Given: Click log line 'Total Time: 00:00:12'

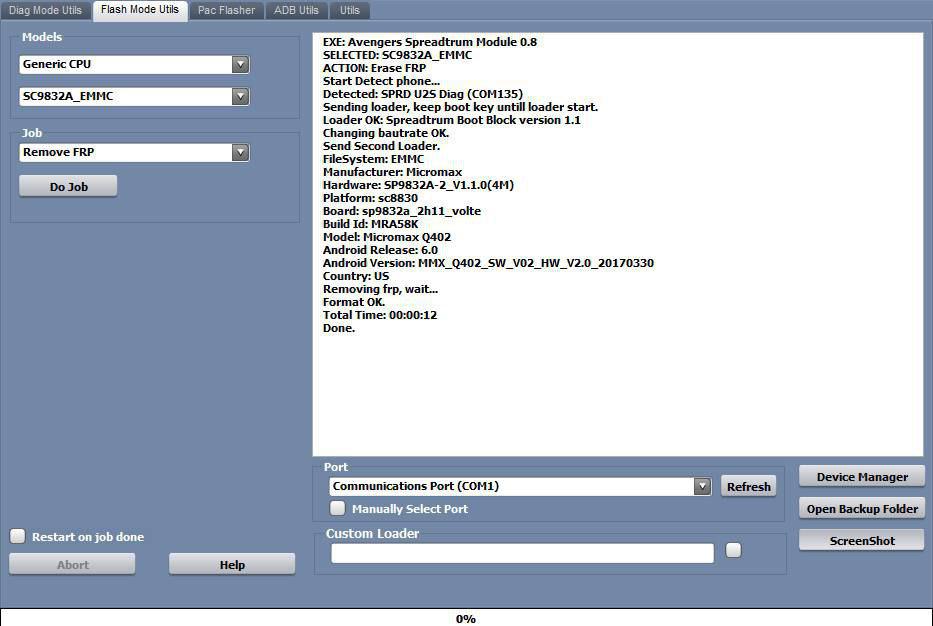Looking at the screenshot, I should (x=380, y=315).
